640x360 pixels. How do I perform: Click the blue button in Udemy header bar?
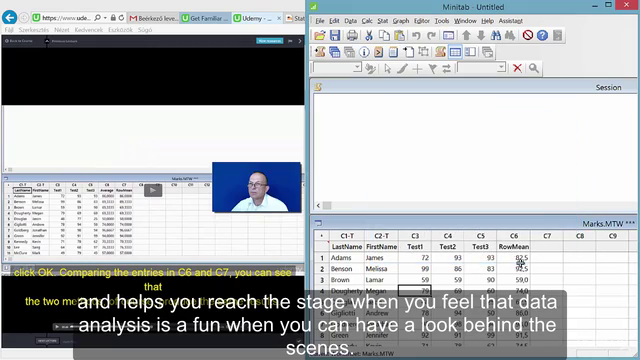tap(269, 41)
